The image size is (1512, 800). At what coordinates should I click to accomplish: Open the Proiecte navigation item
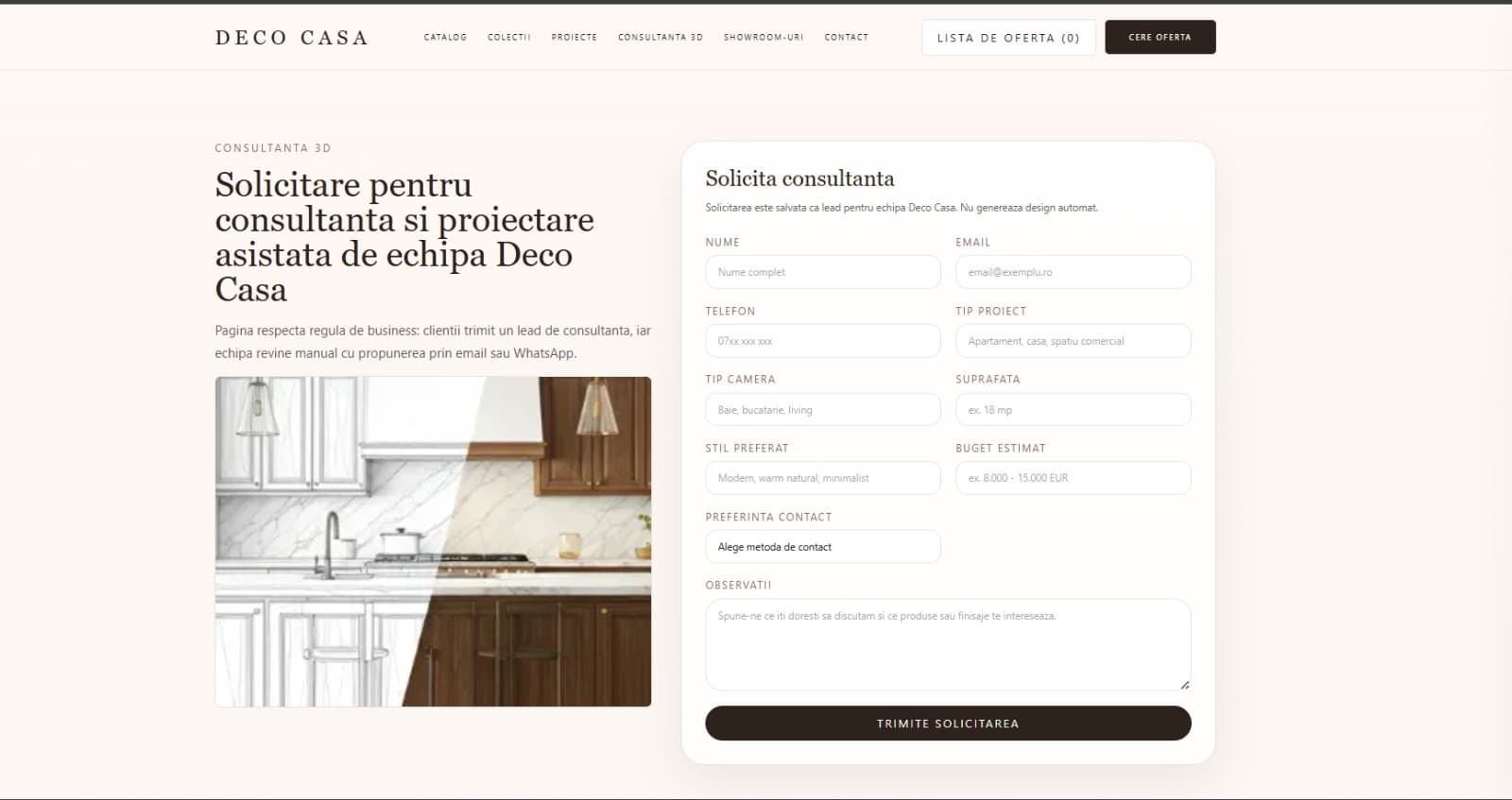pyautogui.click(x=575, y=38)
